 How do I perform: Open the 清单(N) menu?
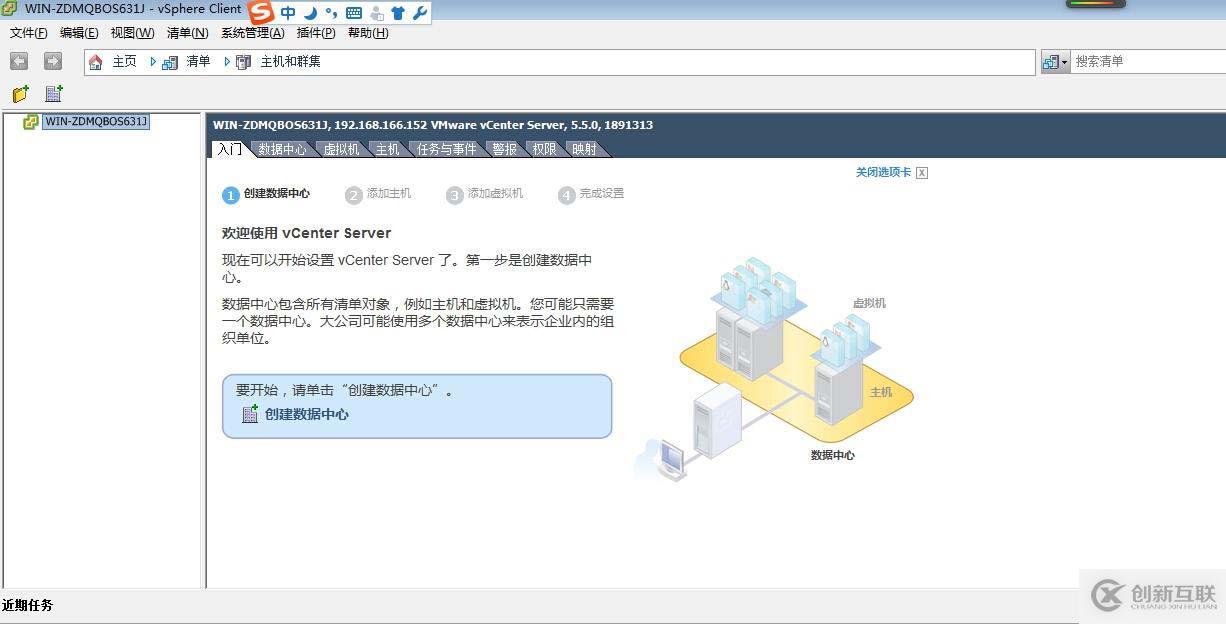pyautogui.click(x=187, y=33)
